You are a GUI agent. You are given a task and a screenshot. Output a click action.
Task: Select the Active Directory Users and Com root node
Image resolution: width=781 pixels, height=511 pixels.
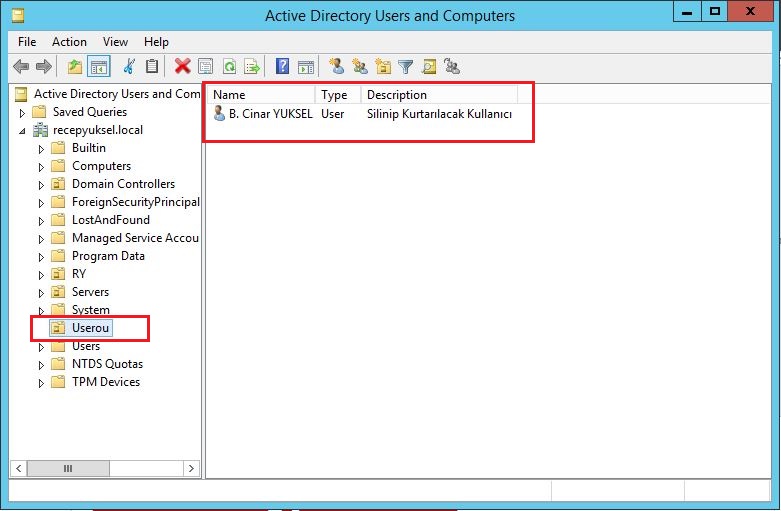pyautogui.click(x=117, y=94)
